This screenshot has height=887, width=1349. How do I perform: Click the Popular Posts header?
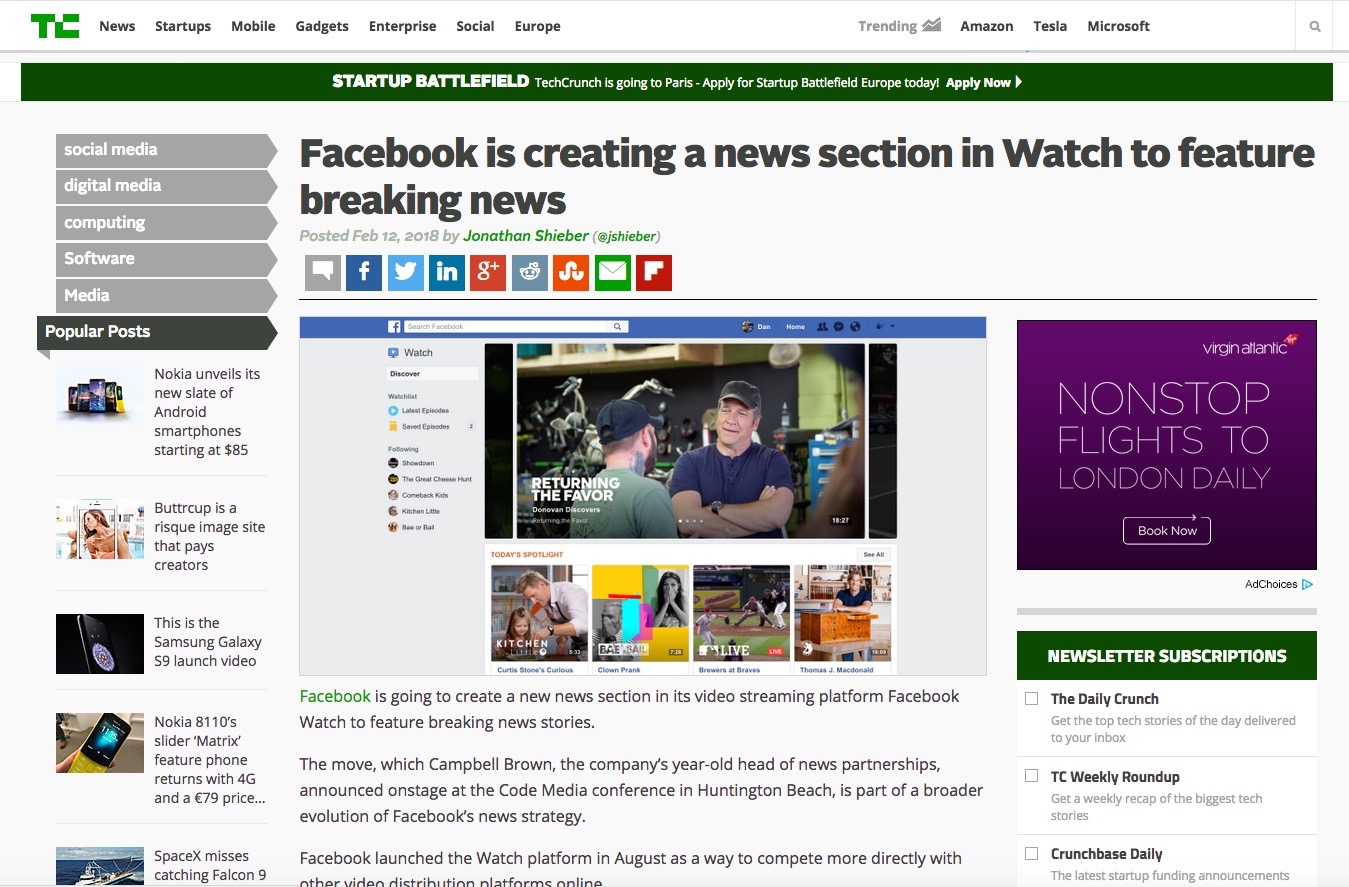[x=157, y=332]
